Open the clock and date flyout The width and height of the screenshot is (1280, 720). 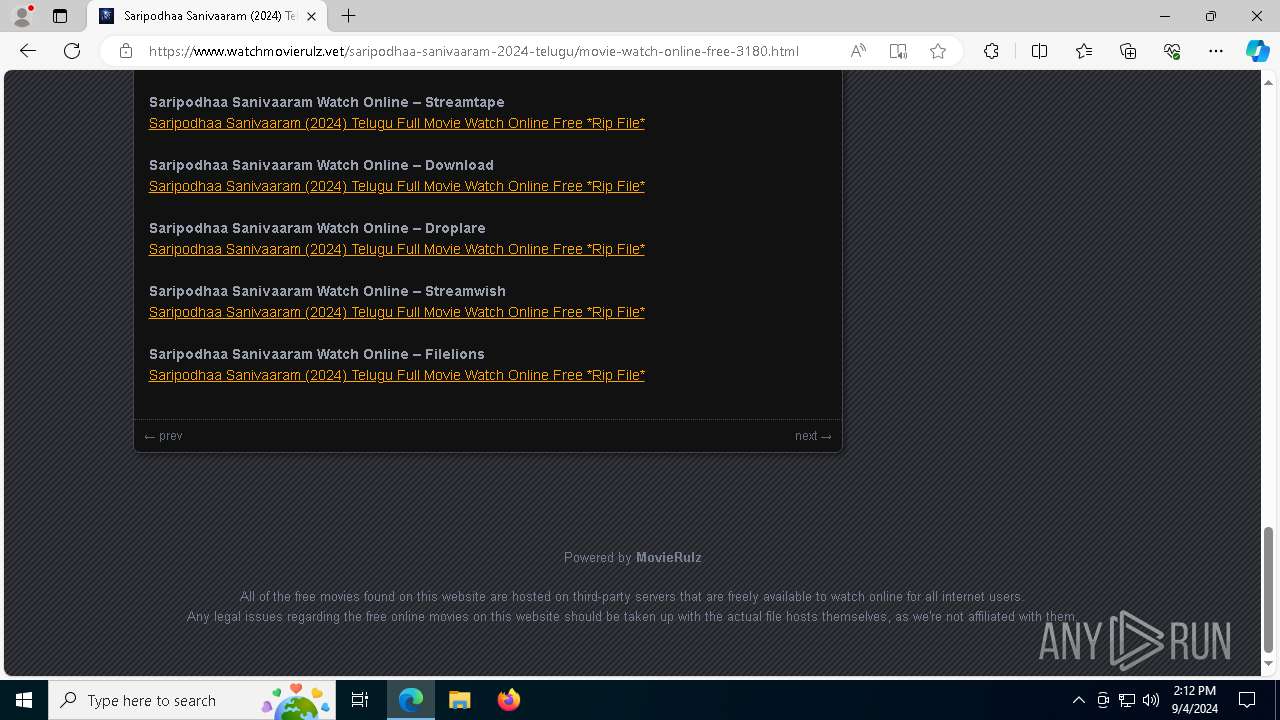(x=1194, y=700)
